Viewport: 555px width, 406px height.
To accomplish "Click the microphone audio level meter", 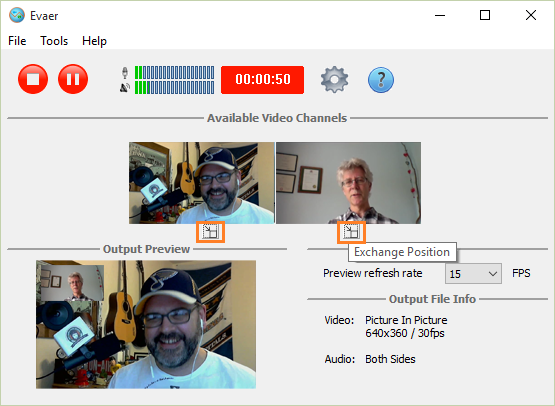I will [174, 73].
